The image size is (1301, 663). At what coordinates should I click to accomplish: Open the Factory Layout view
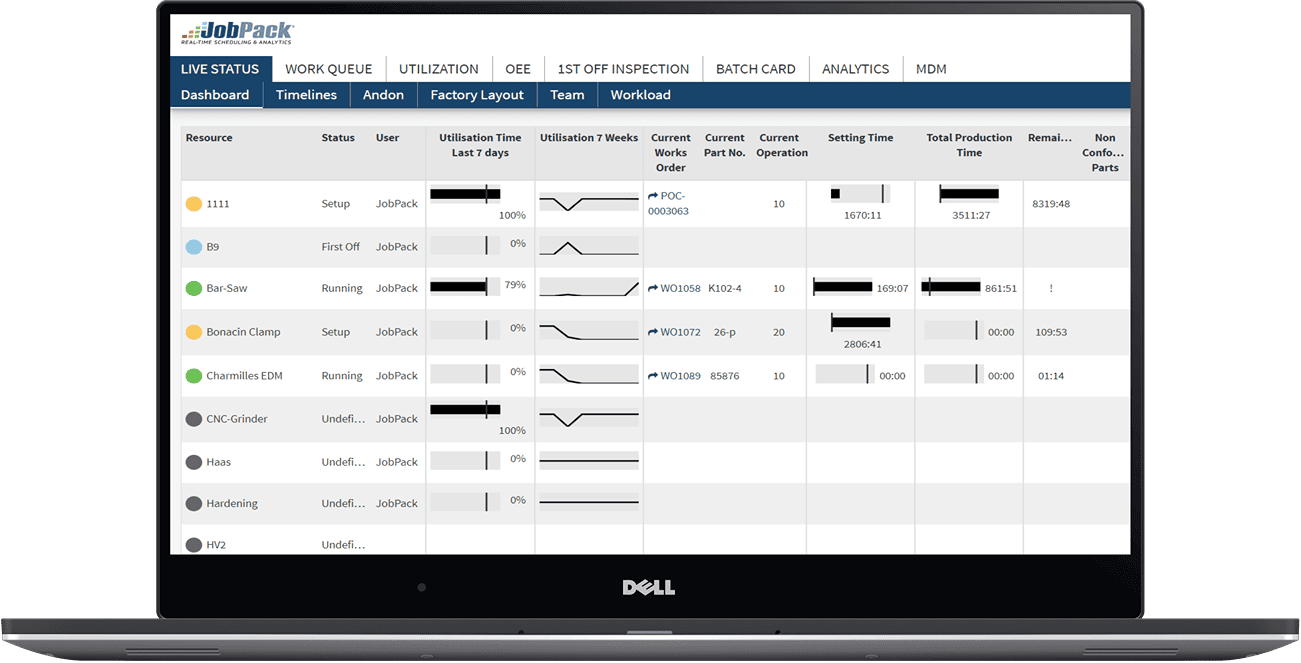477,95
